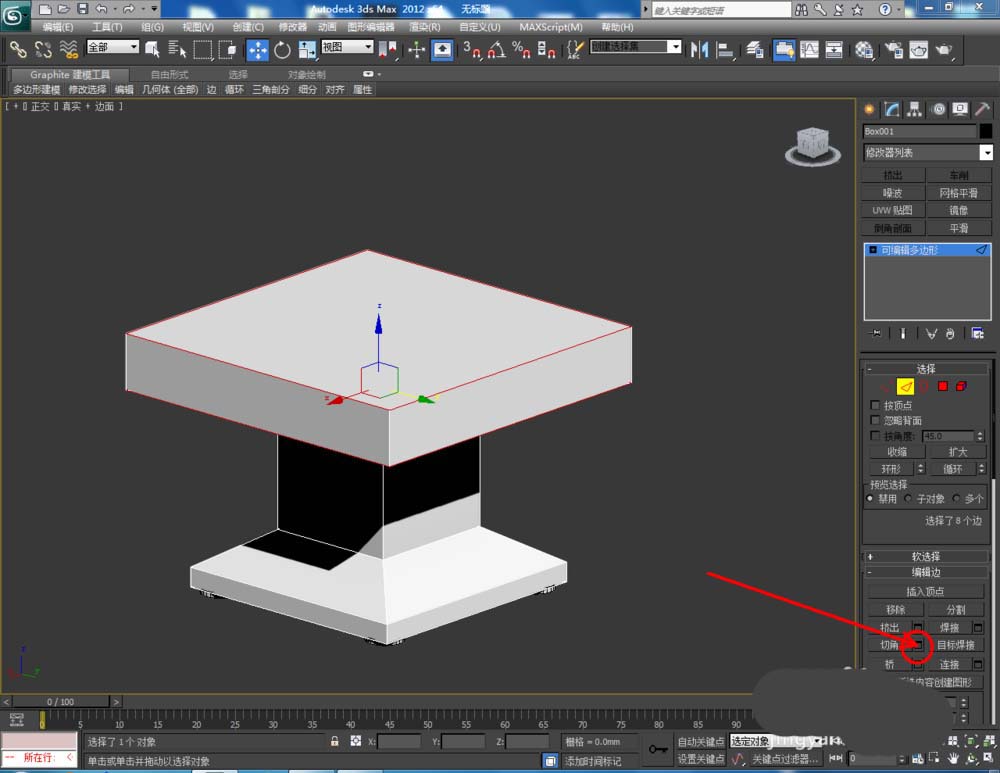Click the 插入顶点 button
The height and width of the screenshot is (773, 1000).
pos(925,591)
